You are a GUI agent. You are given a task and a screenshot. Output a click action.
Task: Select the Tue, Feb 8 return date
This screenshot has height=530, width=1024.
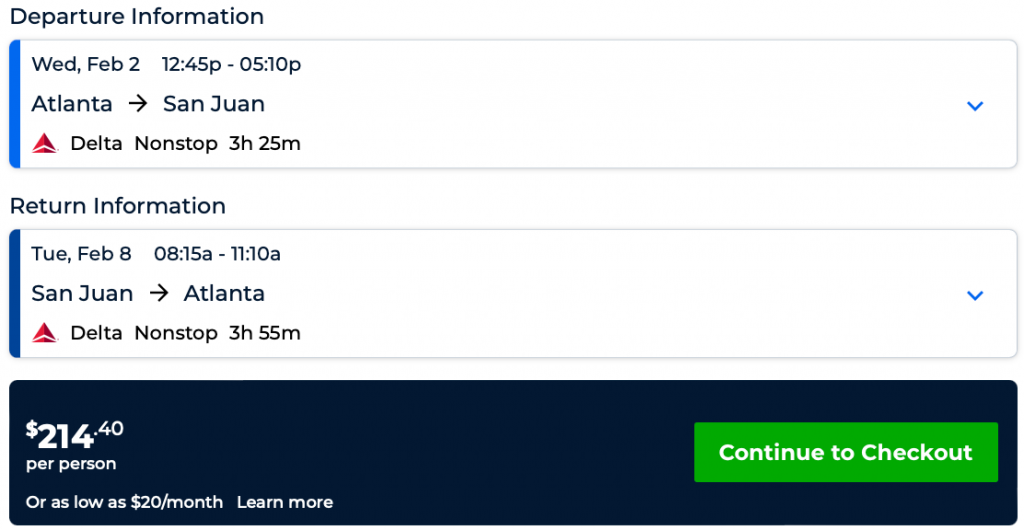click(x=82, y=254)
